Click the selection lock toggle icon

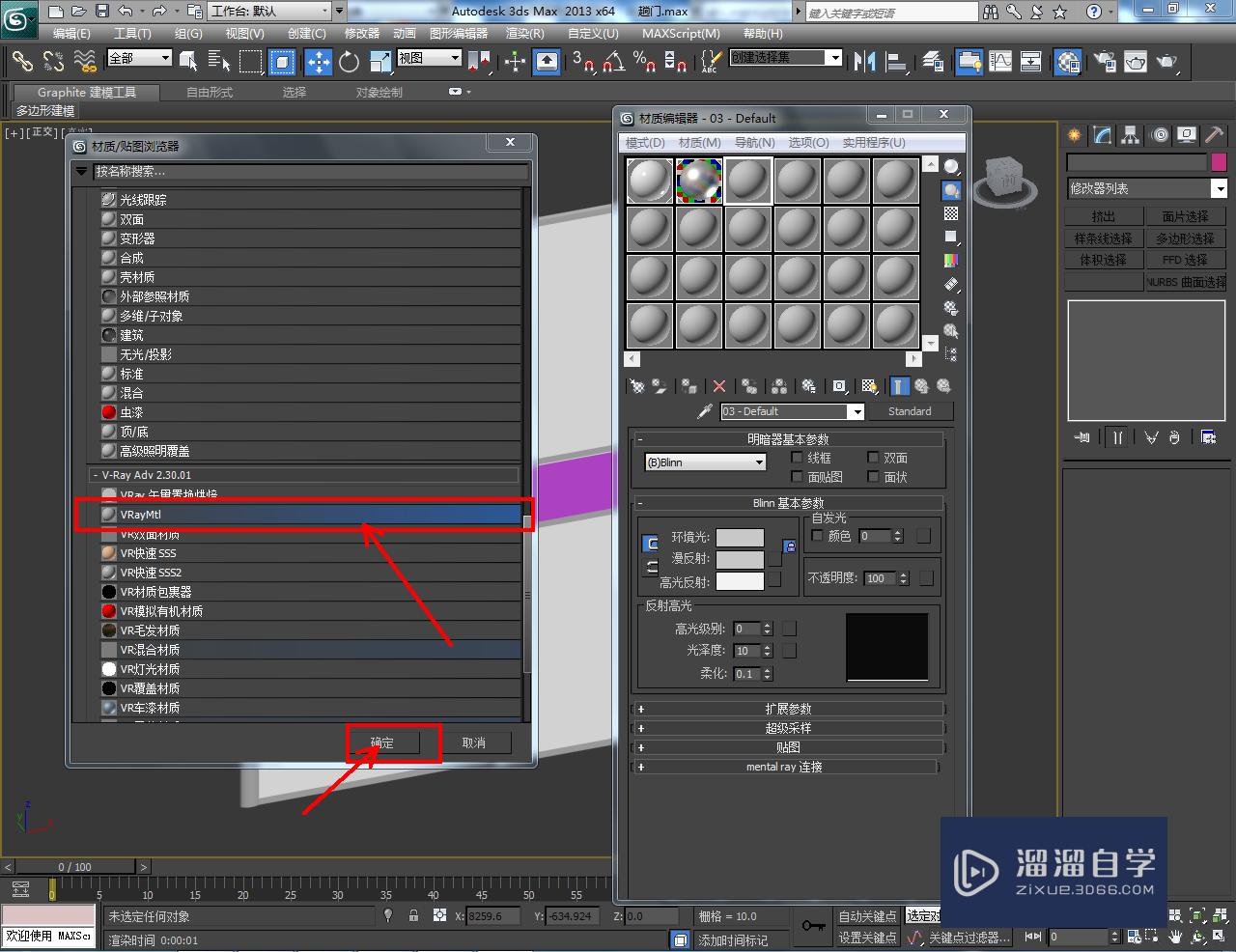(x=413, y=915)
